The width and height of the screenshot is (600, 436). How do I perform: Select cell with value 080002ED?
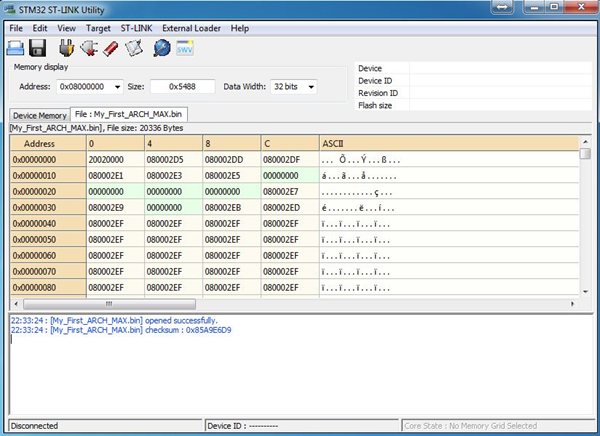(x=290, y=208)
